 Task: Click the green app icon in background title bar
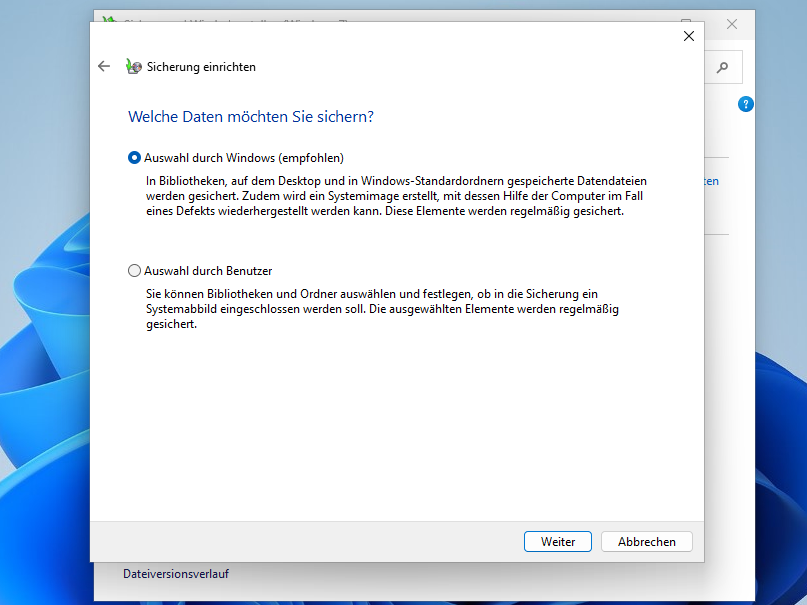108,19
